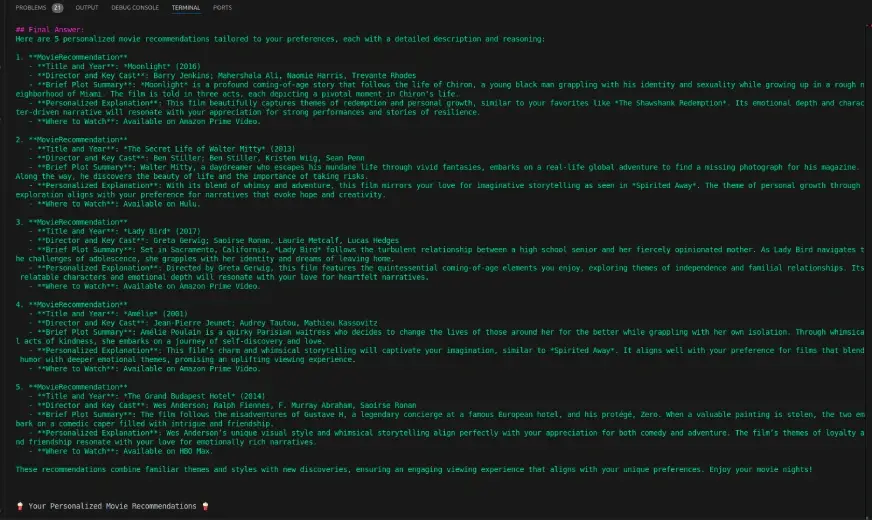This screenshot has width=872, height=520.
Task: Click the popcorn emoji before 'Your Personalized'
Action: point(20,506)
